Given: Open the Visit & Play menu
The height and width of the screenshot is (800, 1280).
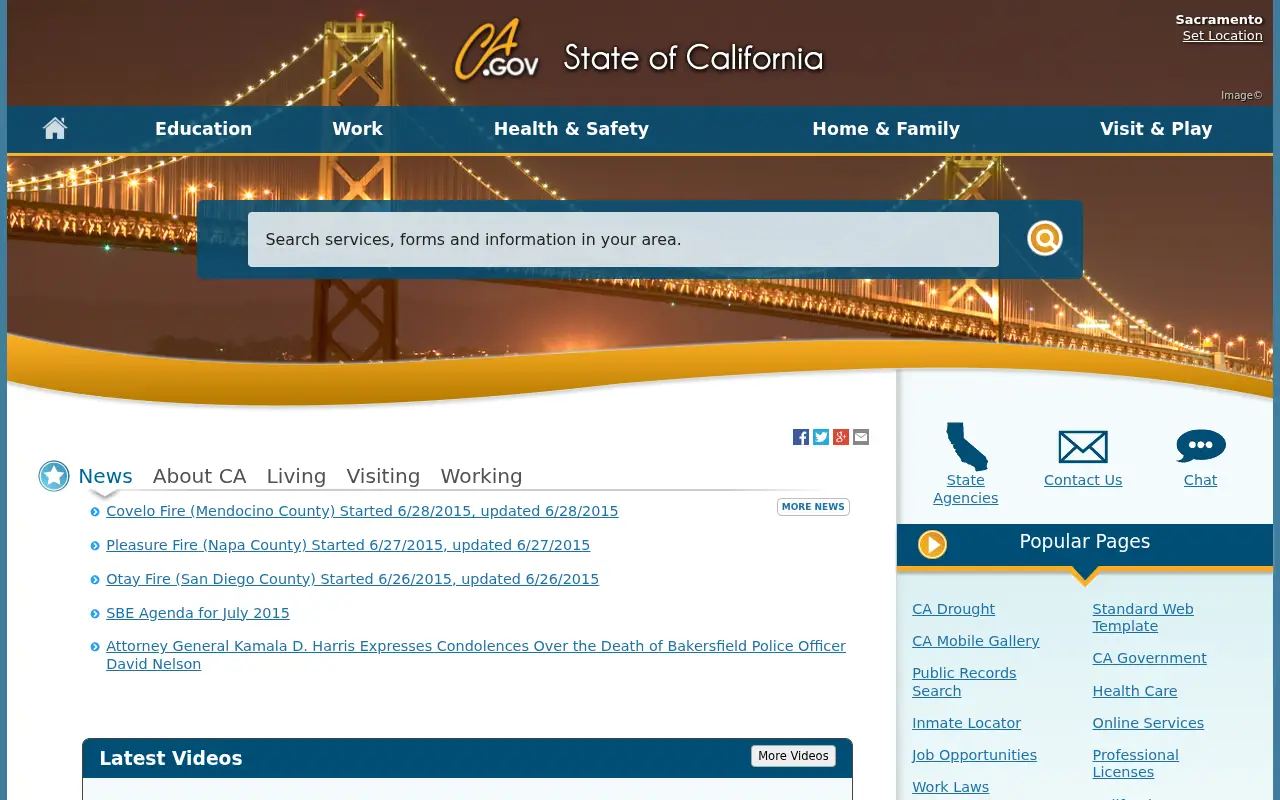Looking at the screenshot, I should pyautogui.click(x=1156, y=129).
